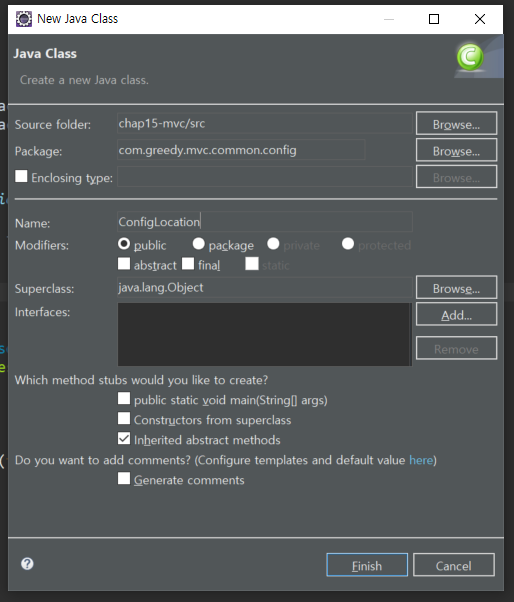Viewport: 514px width, 602px height.
Task: Click the 'Superclass:' label
Action: (45, 289)
